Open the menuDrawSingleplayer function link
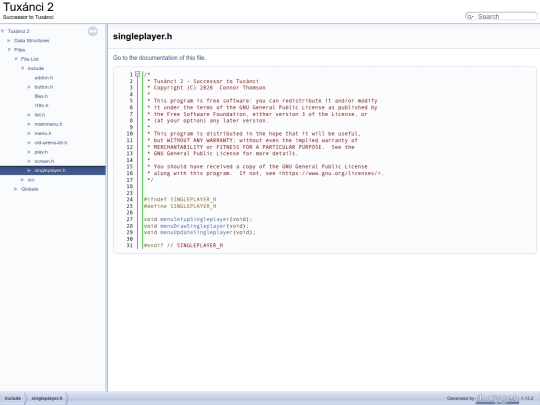Screen dimensions: 540x405 pyautogui.click(x=193, y=226)
